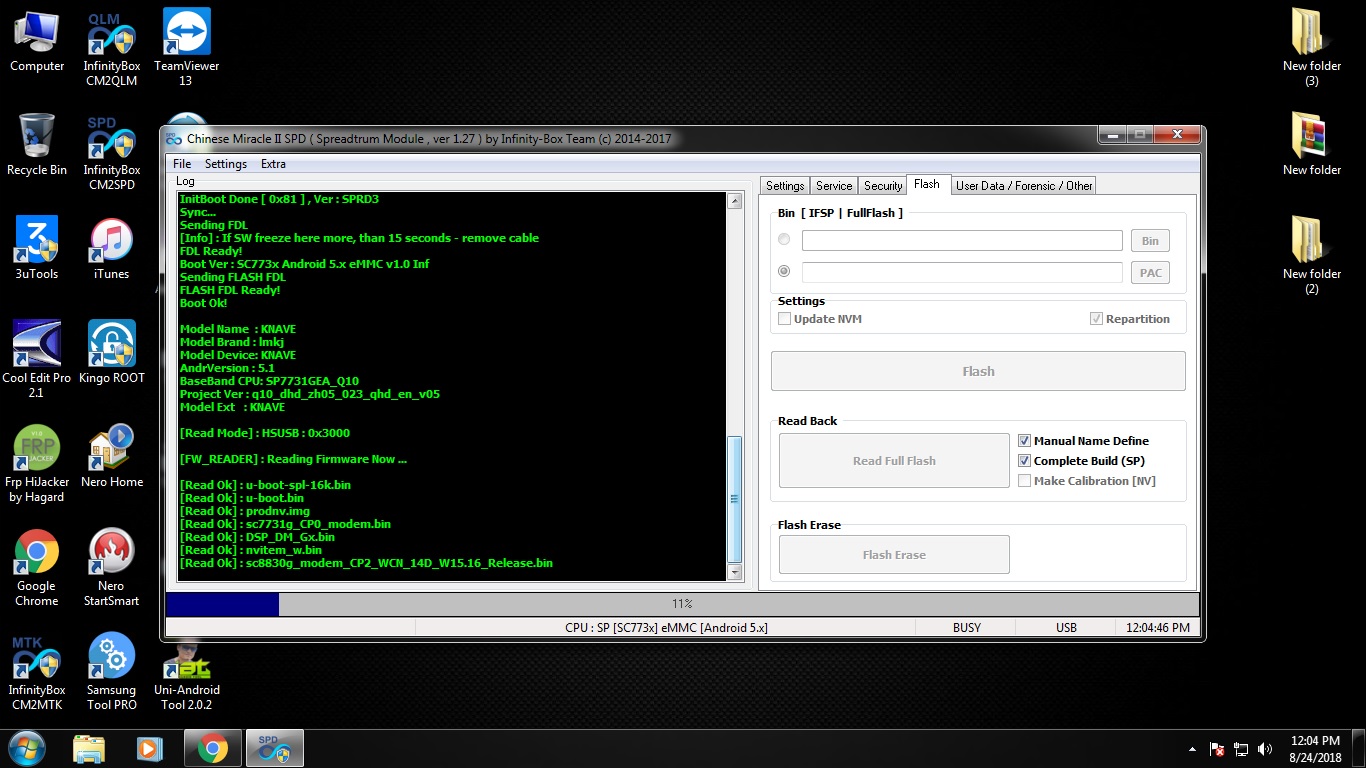Switch to the Settings tab
This screenshot has width=1366, height=768.
pos(785,186)
